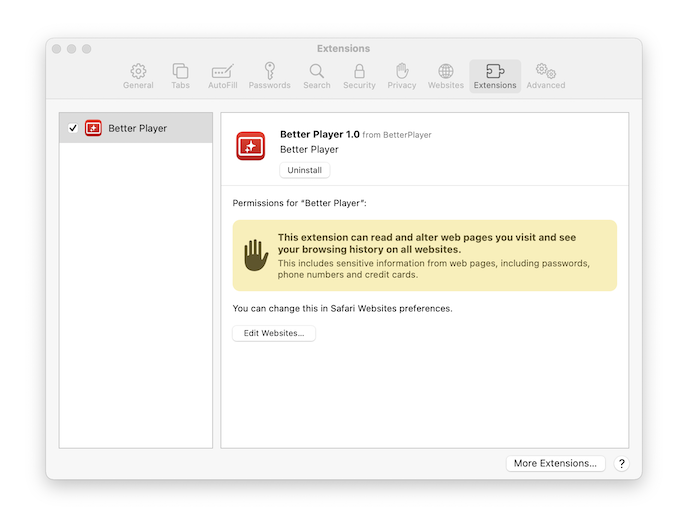Open the help question mark button
This screenshot has height=508, width=700.
tap(621, 463)
